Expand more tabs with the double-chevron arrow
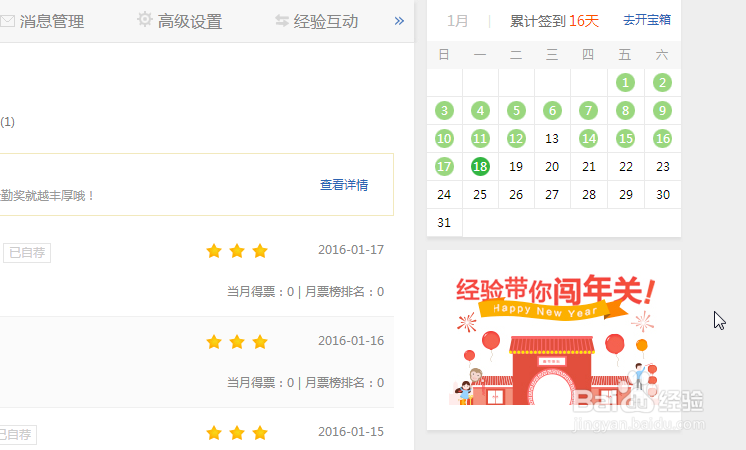This screenshot has width=746, height=450. coord(399,20)
